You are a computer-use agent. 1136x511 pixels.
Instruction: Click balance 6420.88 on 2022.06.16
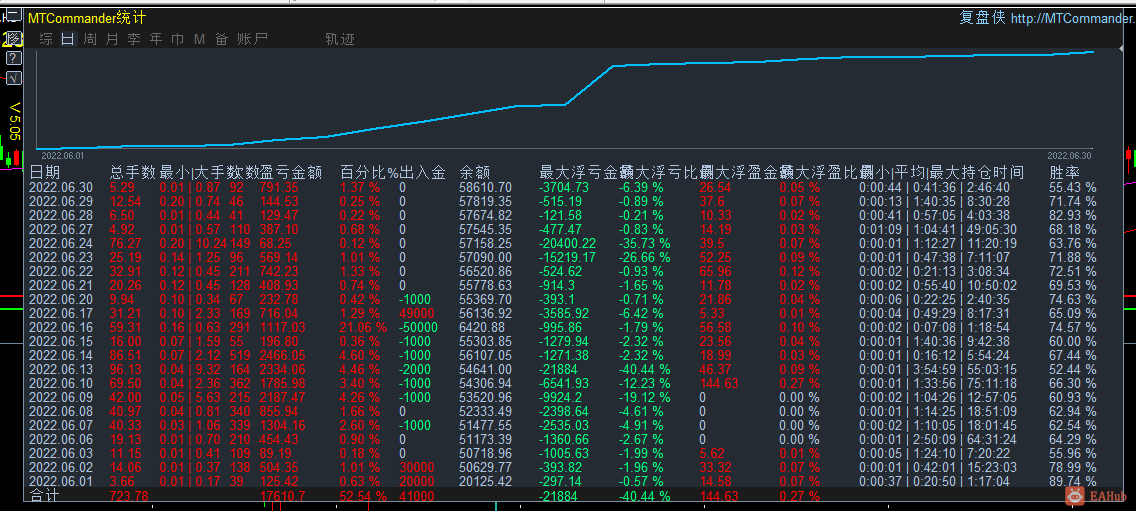[x=482, y=327]
